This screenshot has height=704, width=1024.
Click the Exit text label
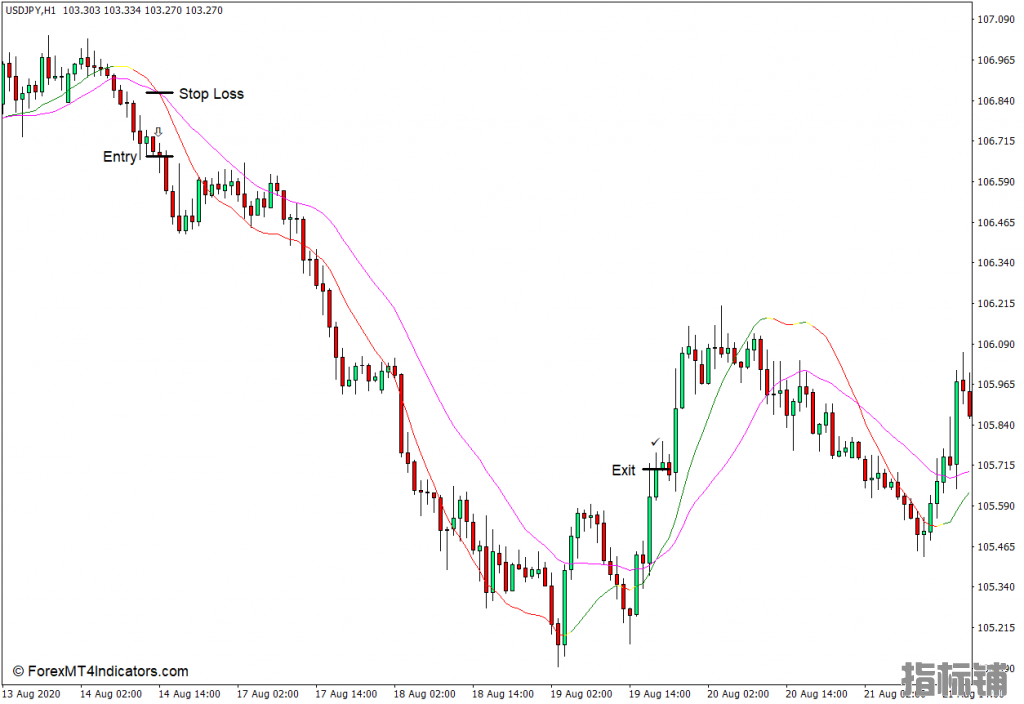point(623,470)
